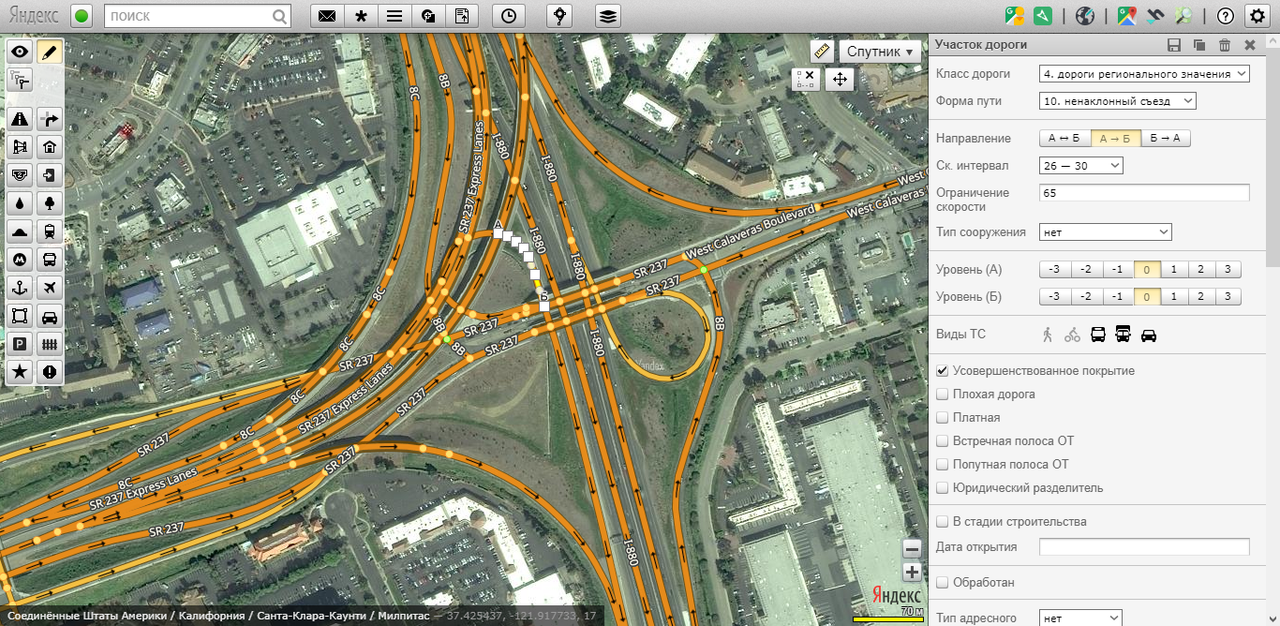Open the three-lines list button

(394, 16)
